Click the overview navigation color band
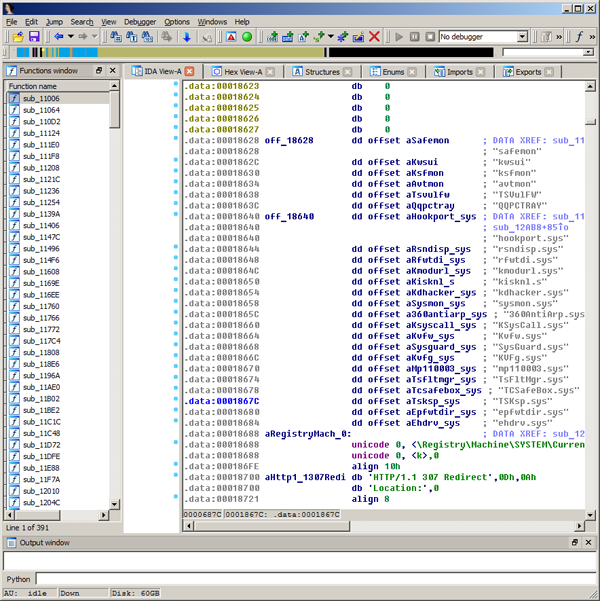The width and height of the screenshot is (600, 601). (250, 53)
